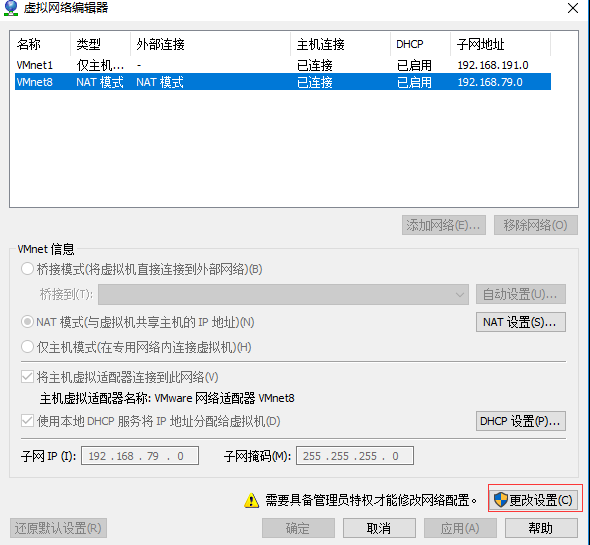Click subnet address 192.168.191.0 cell
590x545 pixels.
coord(493,65)
